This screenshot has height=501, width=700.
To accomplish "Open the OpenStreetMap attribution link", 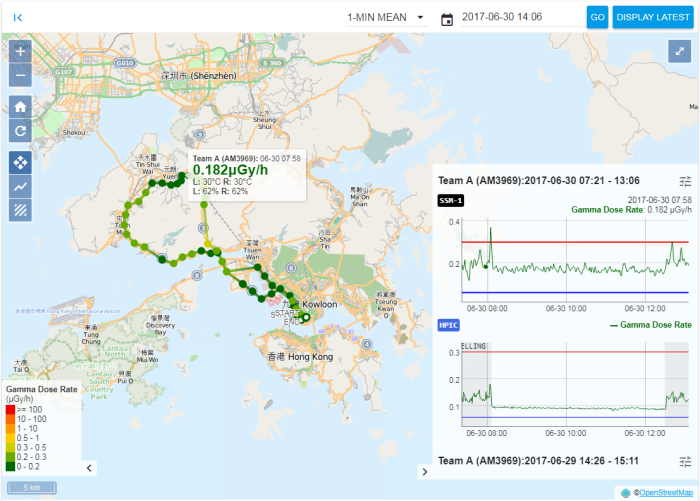I will pos(666,493).
